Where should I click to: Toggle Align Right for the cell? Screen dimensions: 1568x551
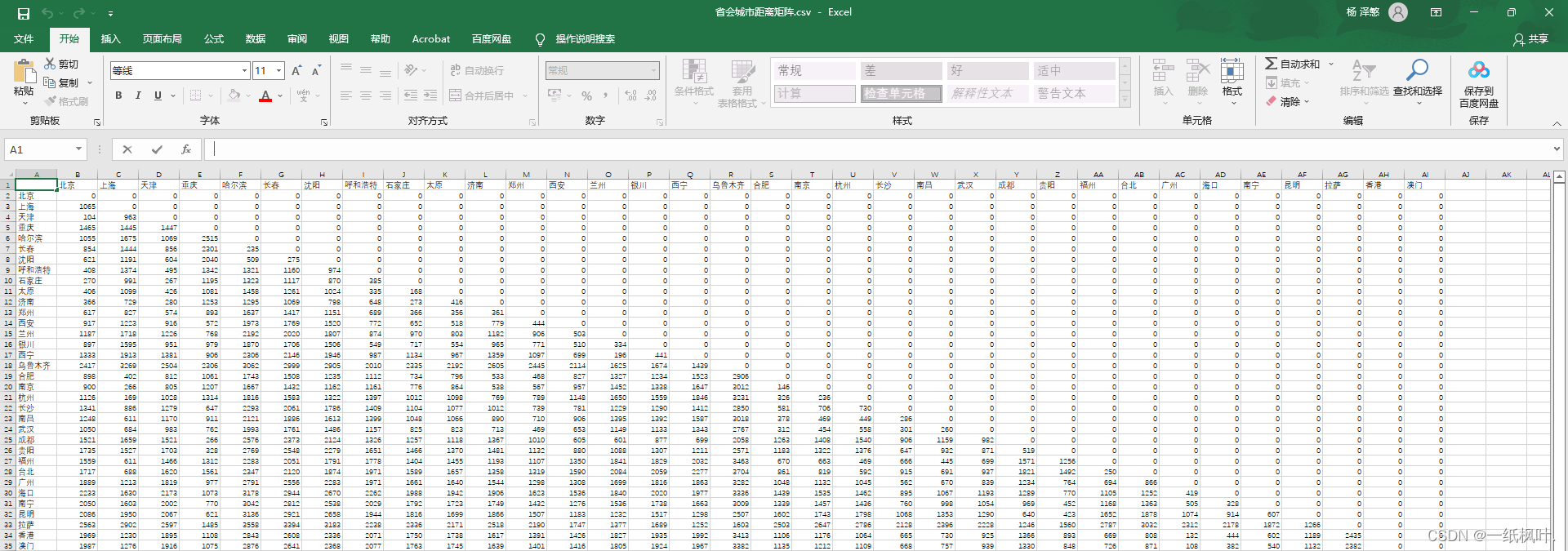click(x=385, y=96)
